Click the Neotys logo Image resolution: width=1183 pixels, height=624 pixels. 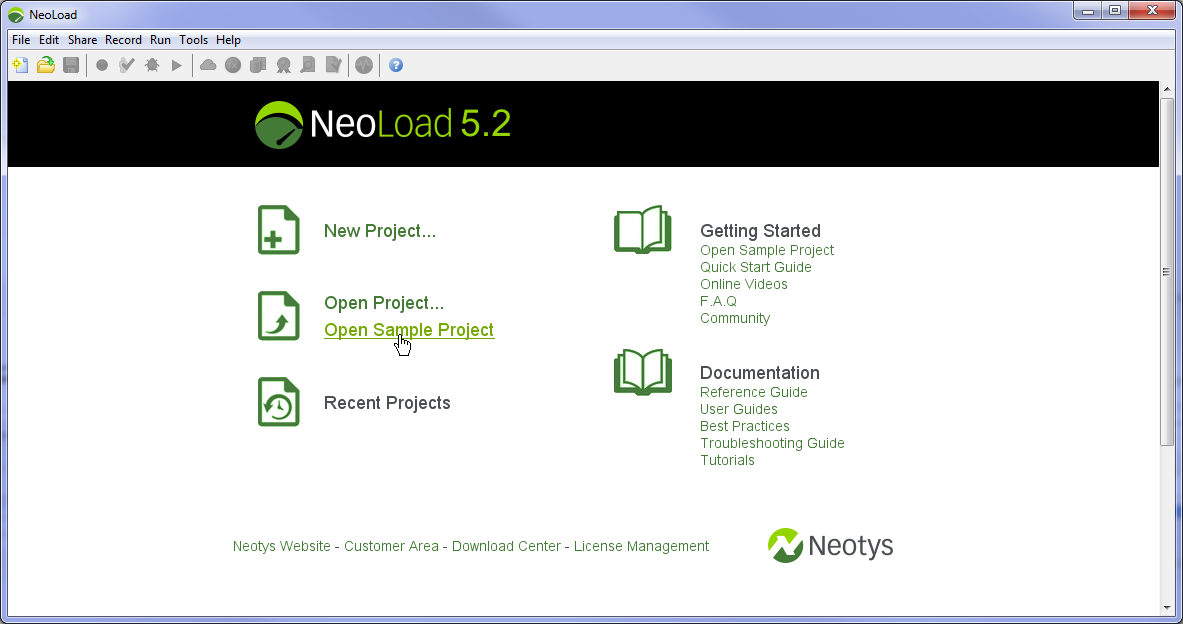point(830,546)
